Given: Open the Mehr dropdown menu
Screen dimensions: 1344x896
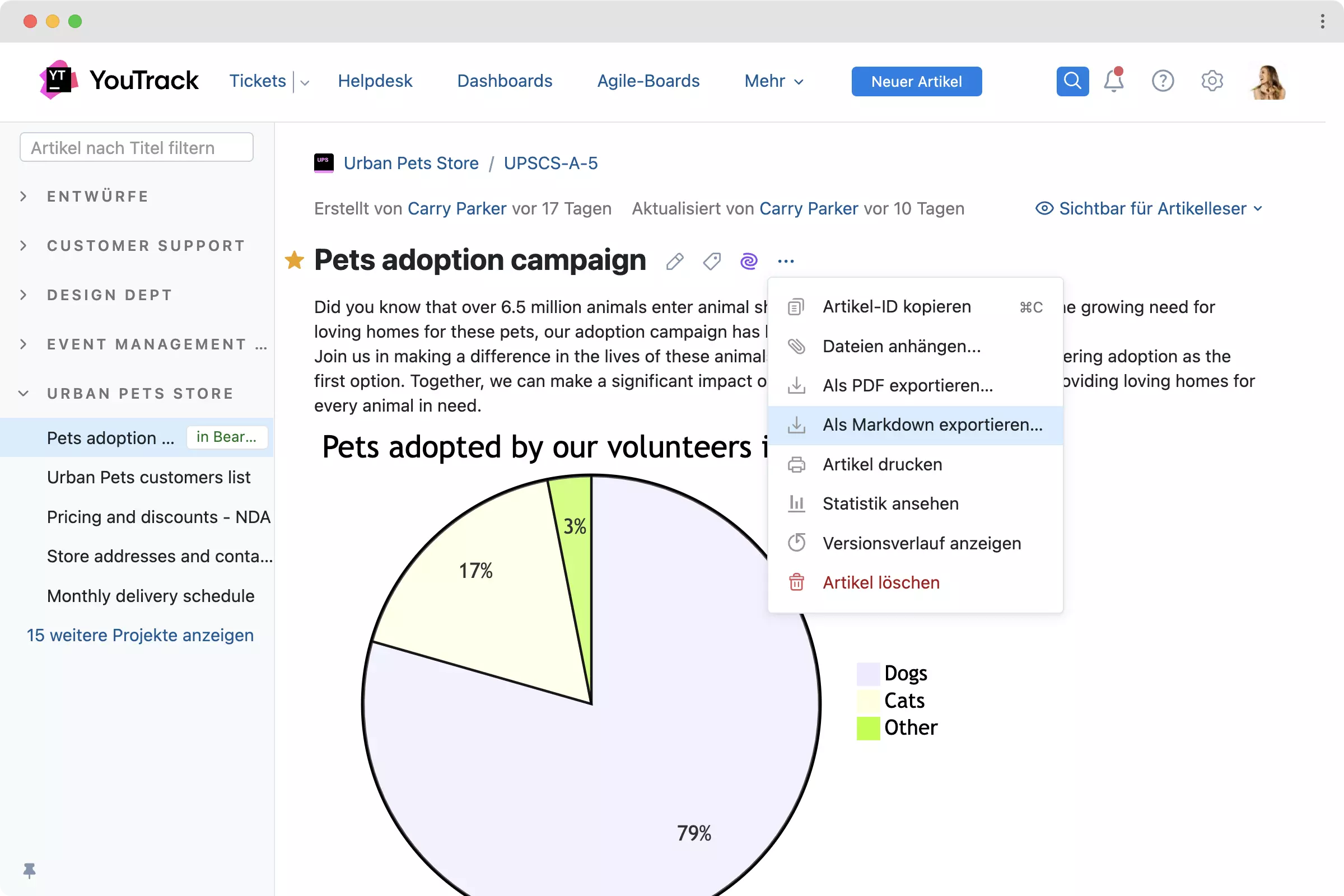Looking at the screenshot, I should 774,81.
